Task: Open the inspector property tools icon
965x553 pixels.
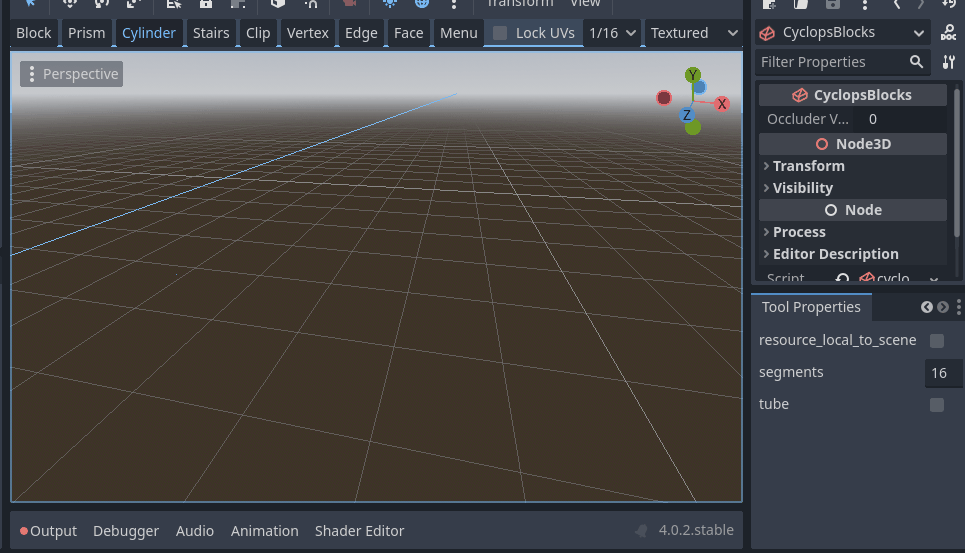Action: pos(948,62)
